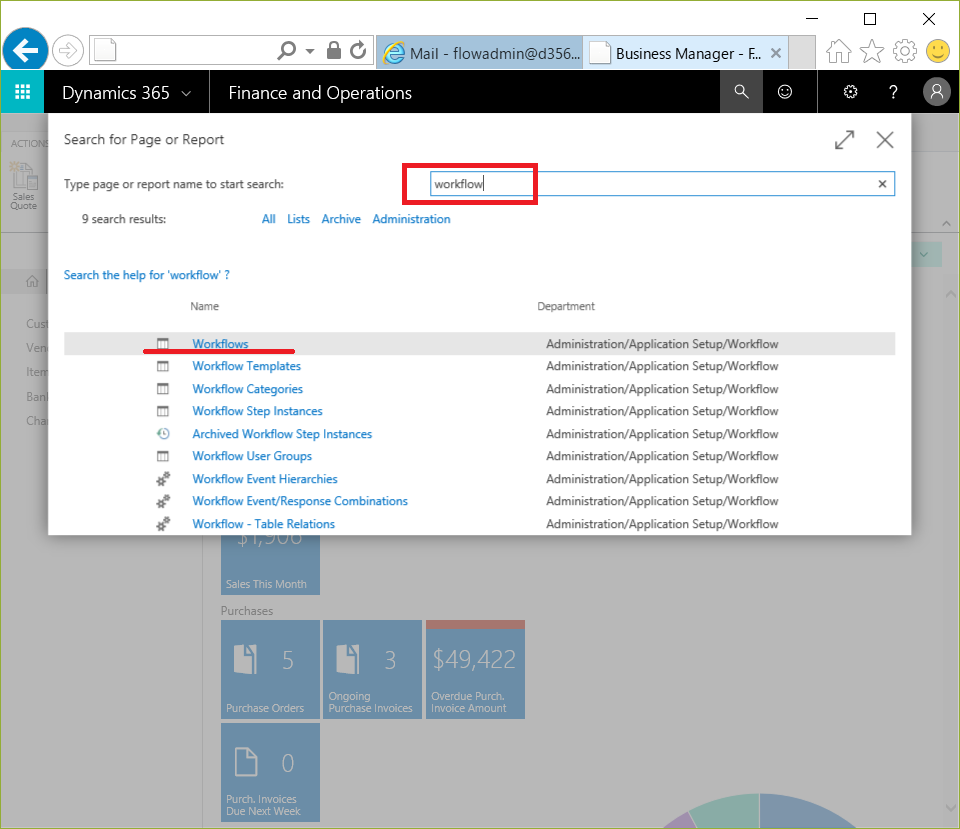The width and height of the screenshot is (960, 829).
Task: Click the Finance and Operations title
Action: pos(320,92)
